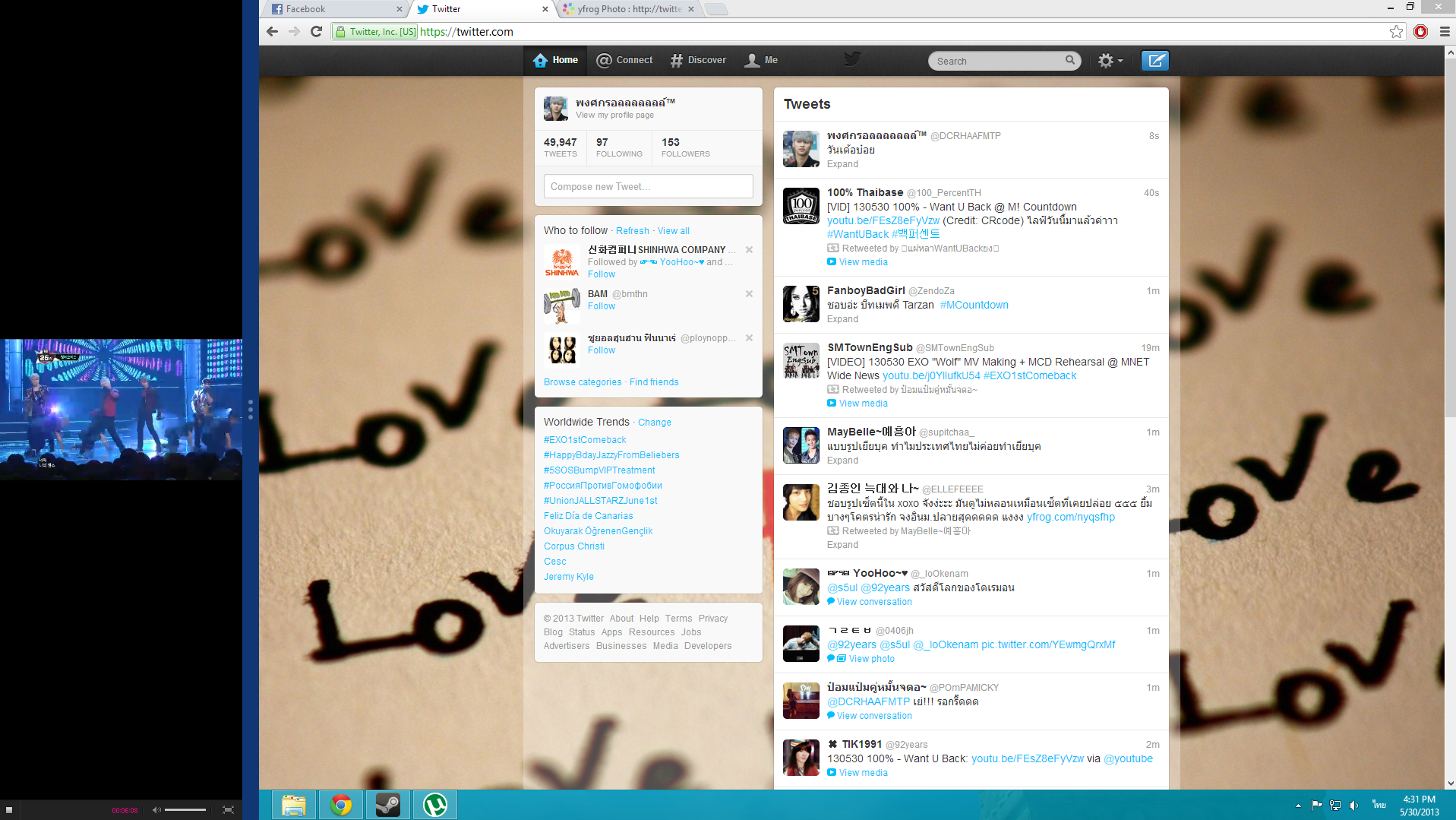This screenshot has height=820, width=1456.
Task: Expand the newest @DCRHAAFMTP tweet
Action: coord(842,164)
